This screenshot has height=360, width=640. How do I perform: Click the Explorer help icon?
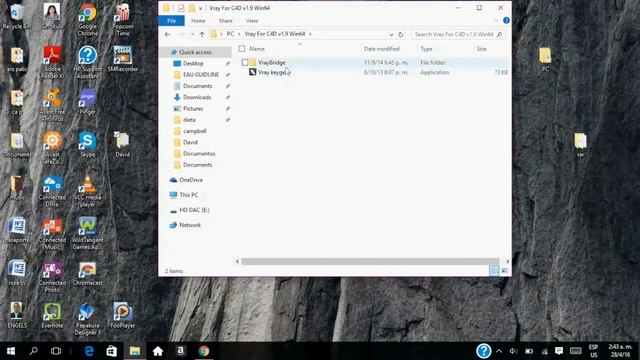506,20
